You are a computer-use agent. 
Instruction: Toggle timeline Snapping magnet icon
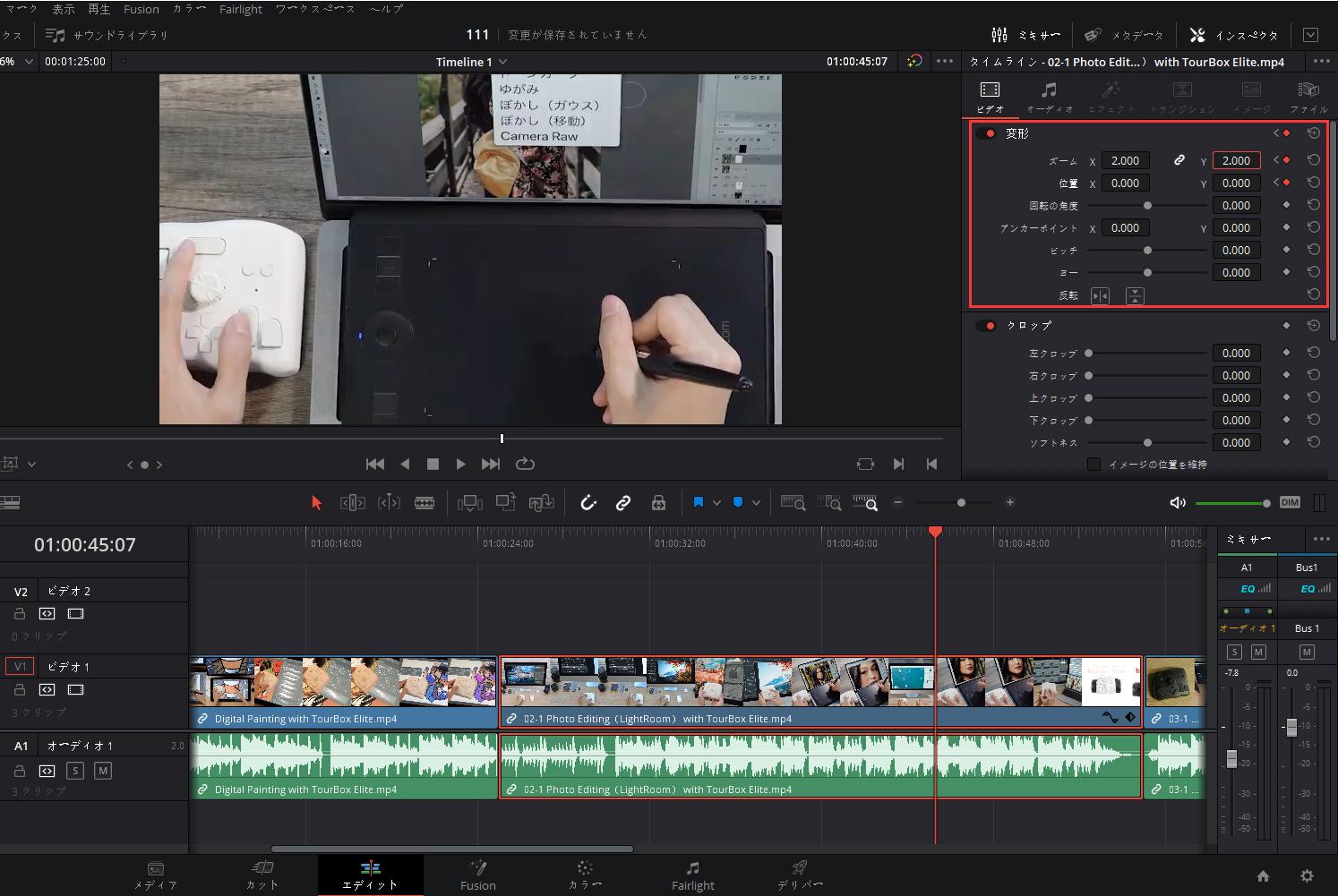(588, 503)
